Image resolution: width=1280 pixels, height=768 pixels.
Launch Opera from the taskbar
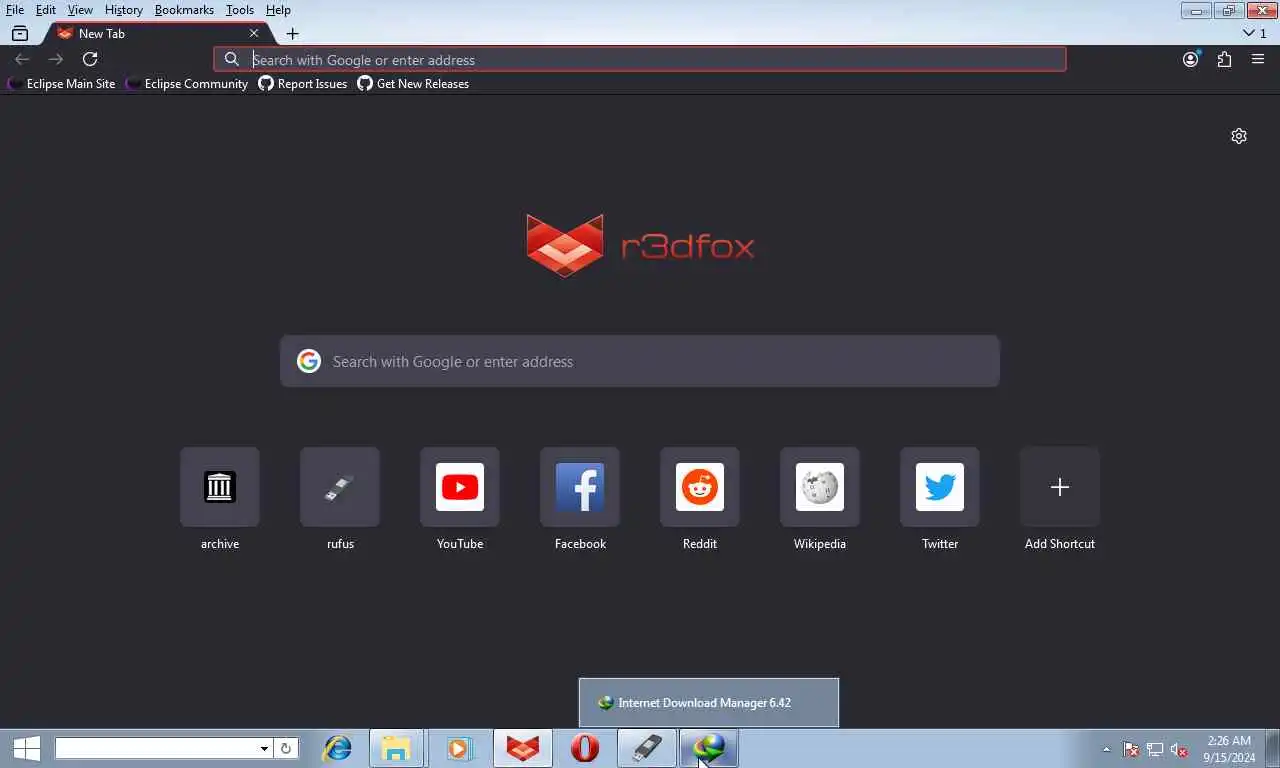pos(585,748)
